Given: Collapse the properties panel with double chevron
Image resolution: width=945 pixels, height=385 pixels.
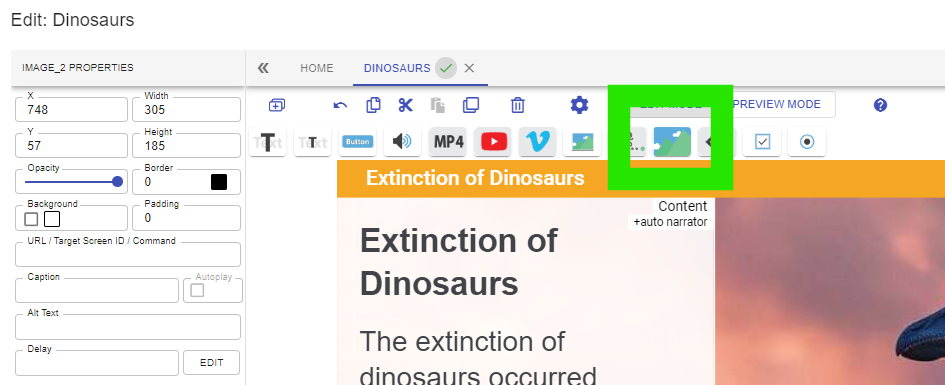Looking at the screenshot, I should tap(263, 68).
